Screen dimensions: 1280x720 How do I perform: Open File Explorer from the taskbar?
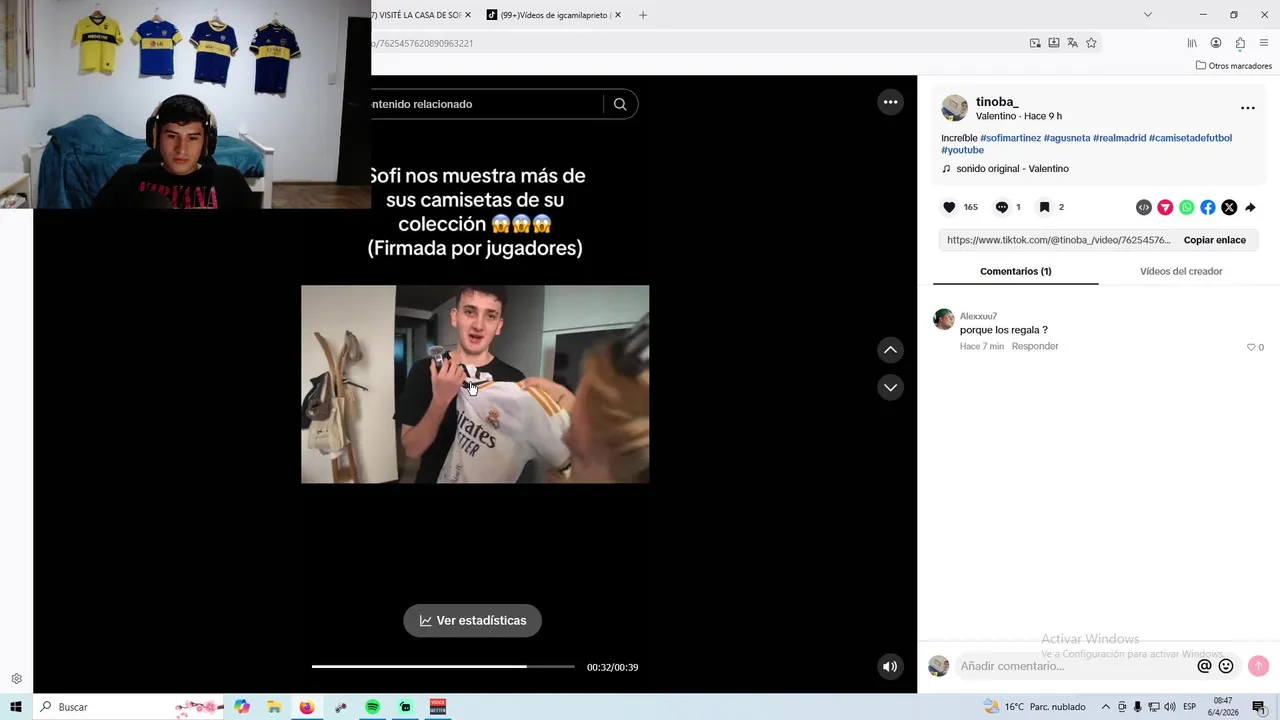pyautogui.click(x=274, y=707)
